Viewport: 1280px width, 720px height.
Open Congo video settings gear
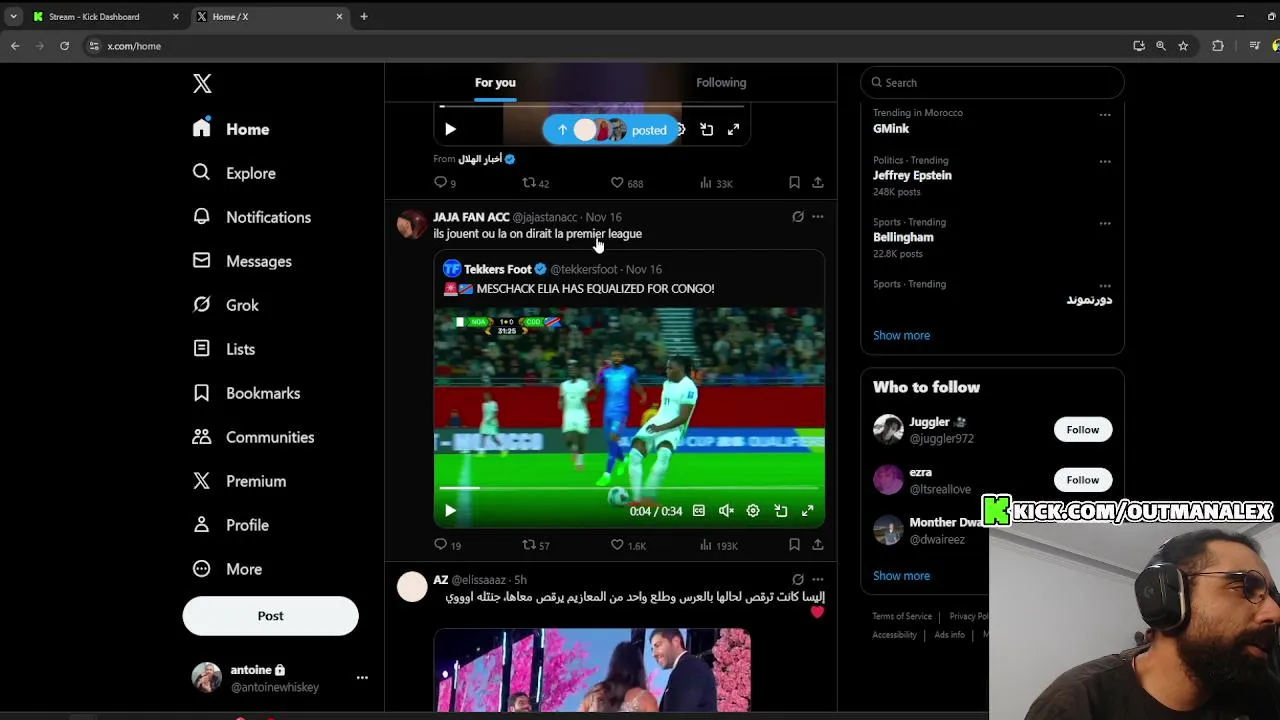tap(753, 511)
